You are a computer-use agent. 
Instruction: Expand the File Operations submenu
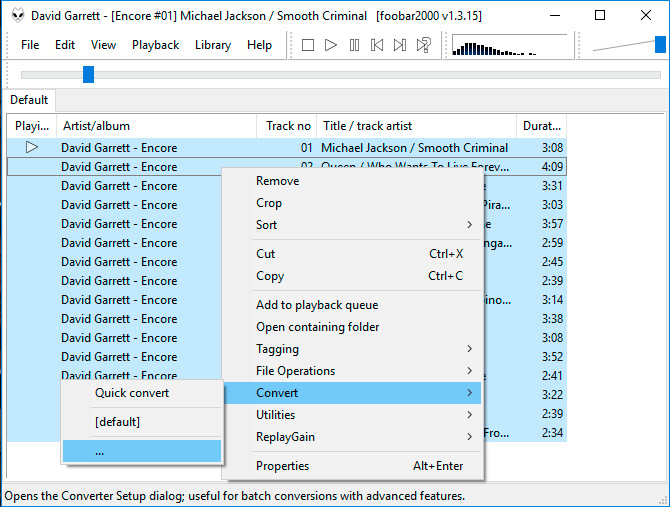(x=353, y=371)
